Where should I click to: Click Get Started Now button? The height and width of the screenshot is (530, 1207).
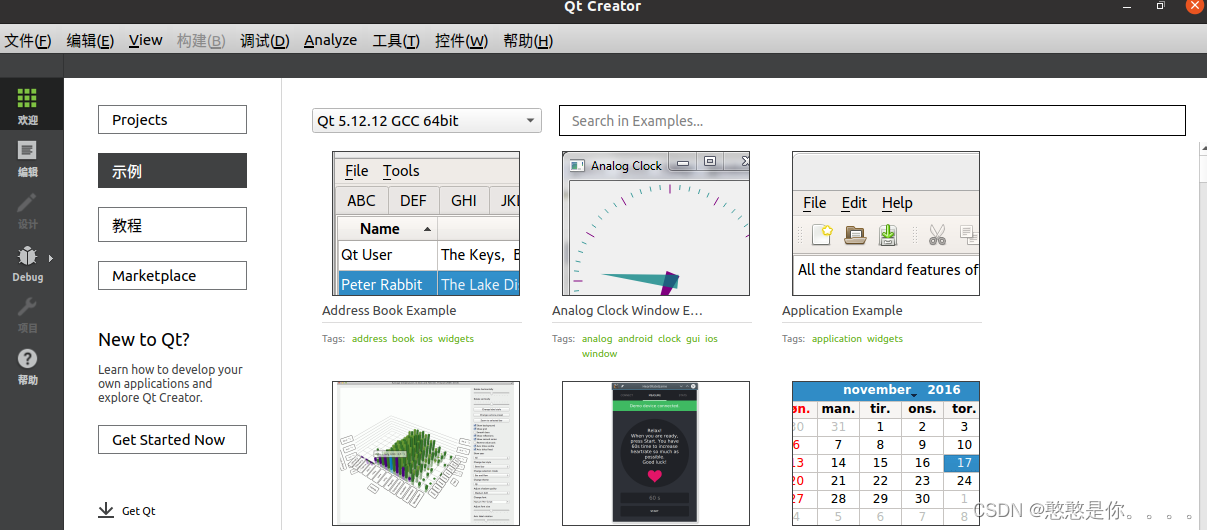172,440
